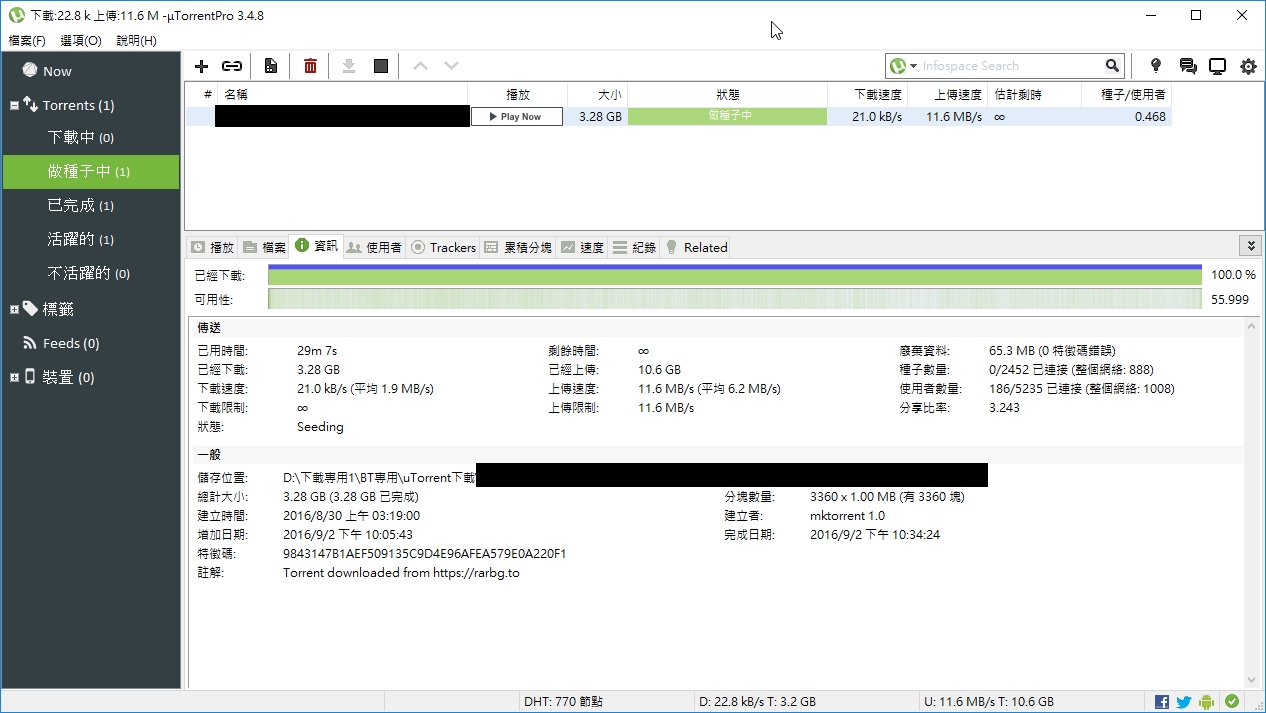Select 做種子中 (1) category
Viewport: 1266px width, 713px height.
[x=91, y=172]
